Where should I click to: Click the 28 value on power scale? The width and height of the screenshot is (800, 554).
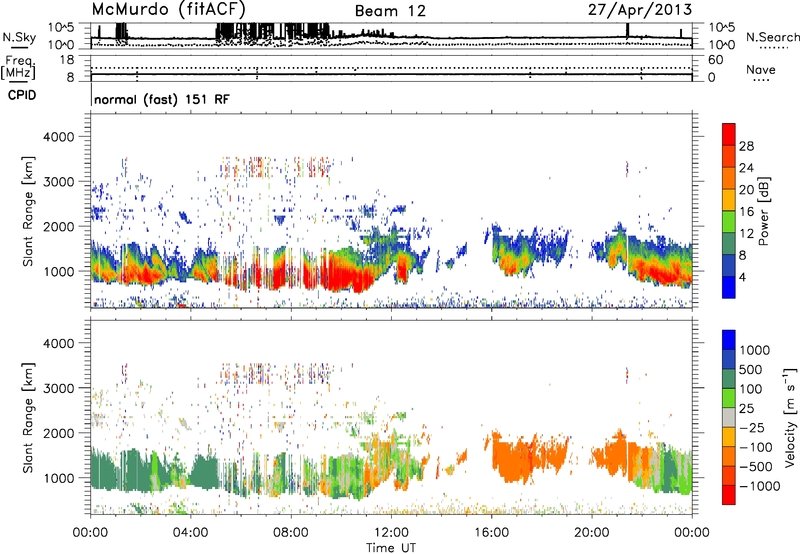click(746, 146)
